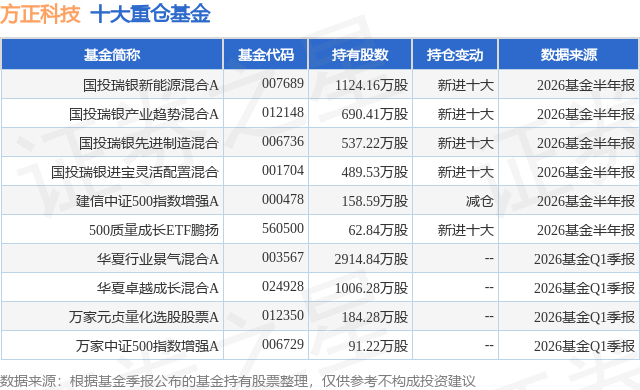Open 华夏行业景气混合A fund entry
640x390 pixels.
(158, 259)
